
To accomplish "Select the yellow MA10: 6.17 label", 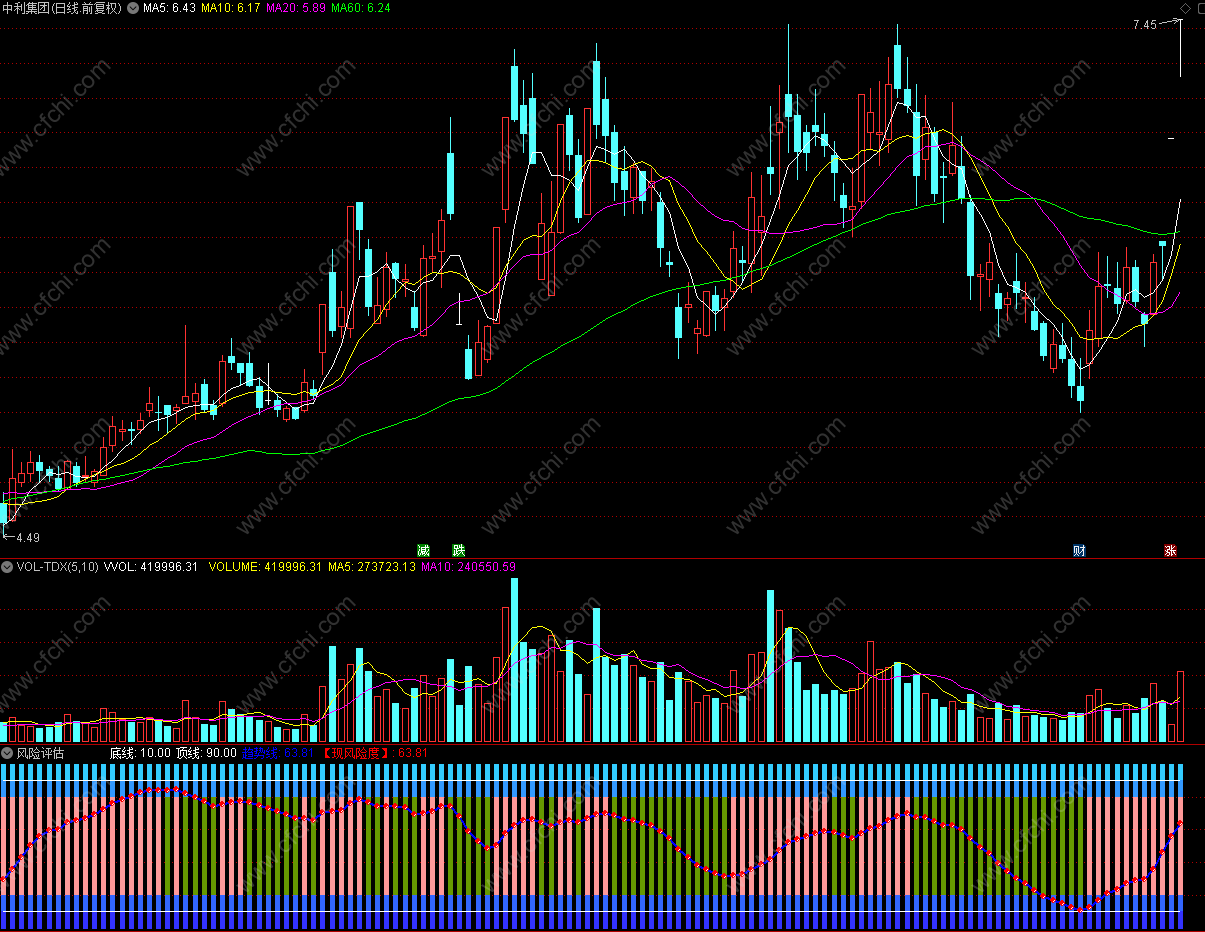I will click(x=231, y=8).
